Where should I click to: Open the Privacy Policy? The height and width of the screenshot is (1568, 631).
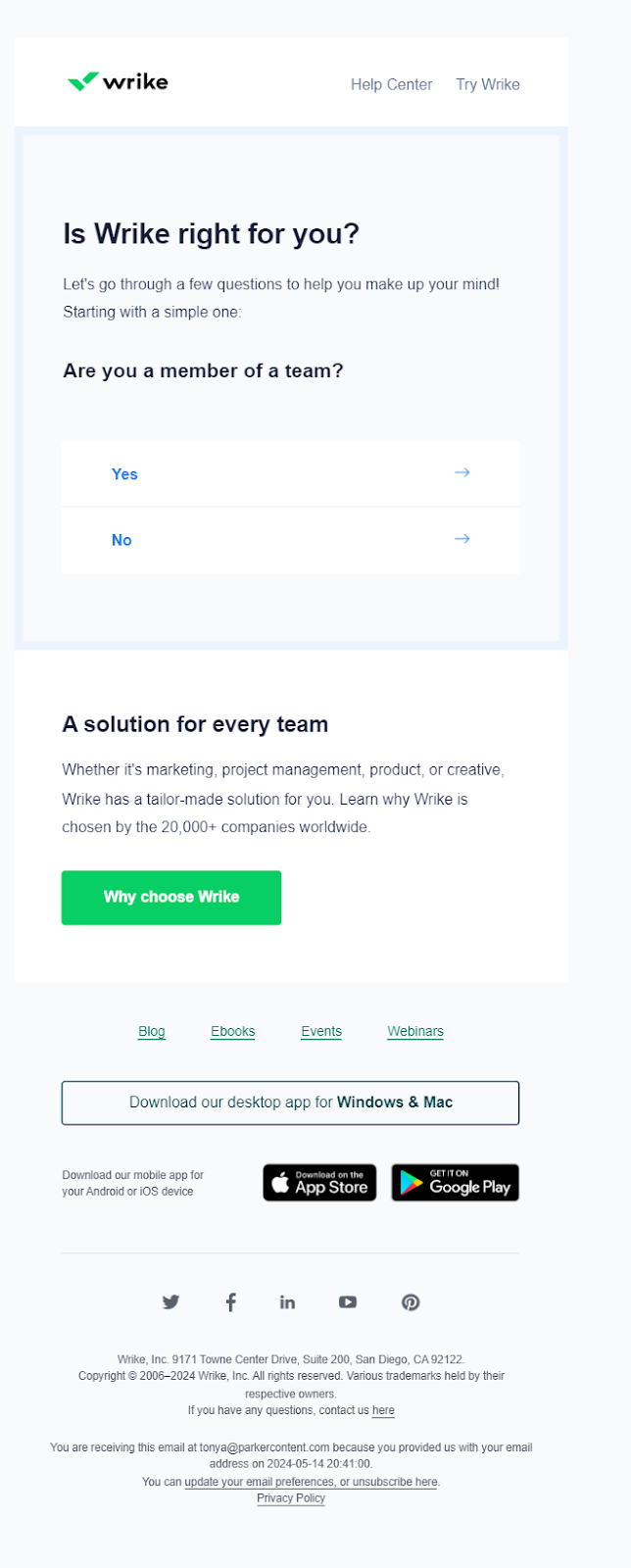(290, 1497)
